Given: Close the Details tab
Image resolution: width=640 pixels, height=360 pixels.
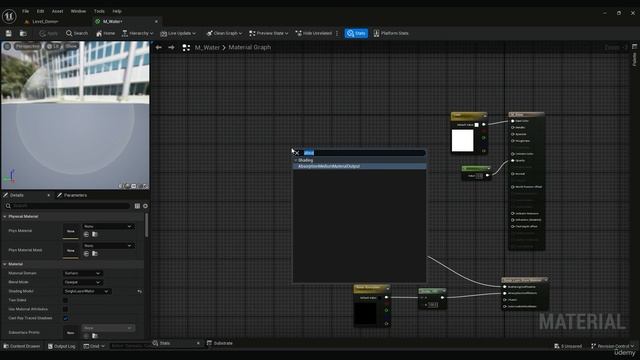Looking at the screenshot, I should [x=49, y=196].
